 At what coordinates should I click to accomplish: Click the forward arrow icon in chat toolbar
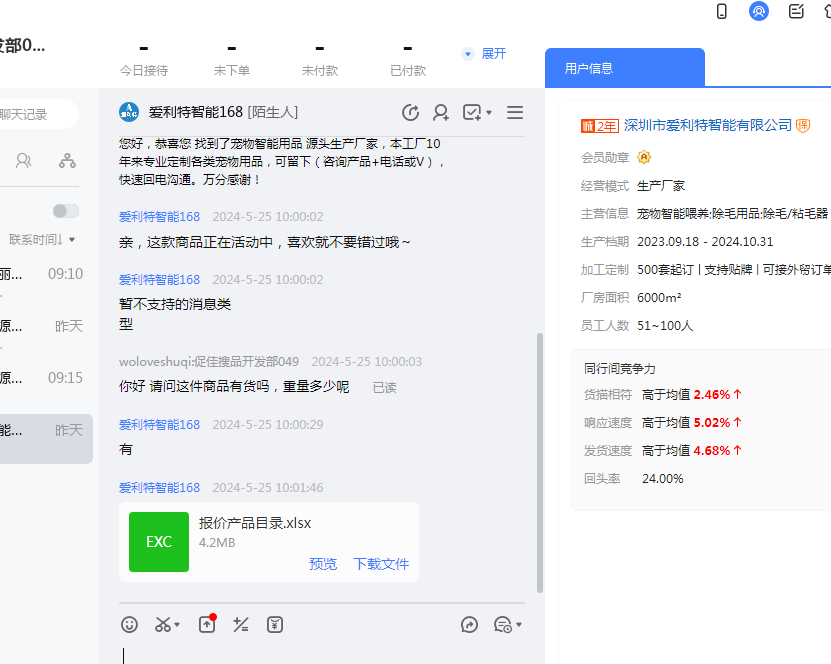coord(469,625)
